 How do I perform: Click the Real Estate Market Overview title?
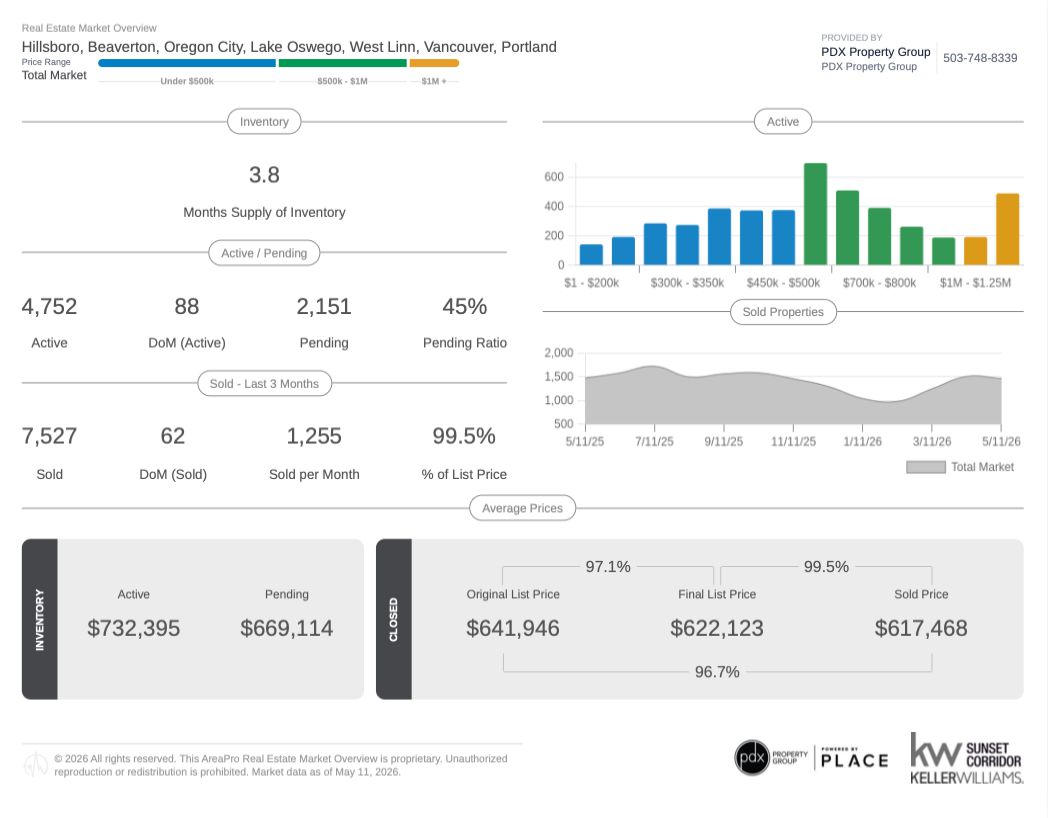[x=89, y=28]
